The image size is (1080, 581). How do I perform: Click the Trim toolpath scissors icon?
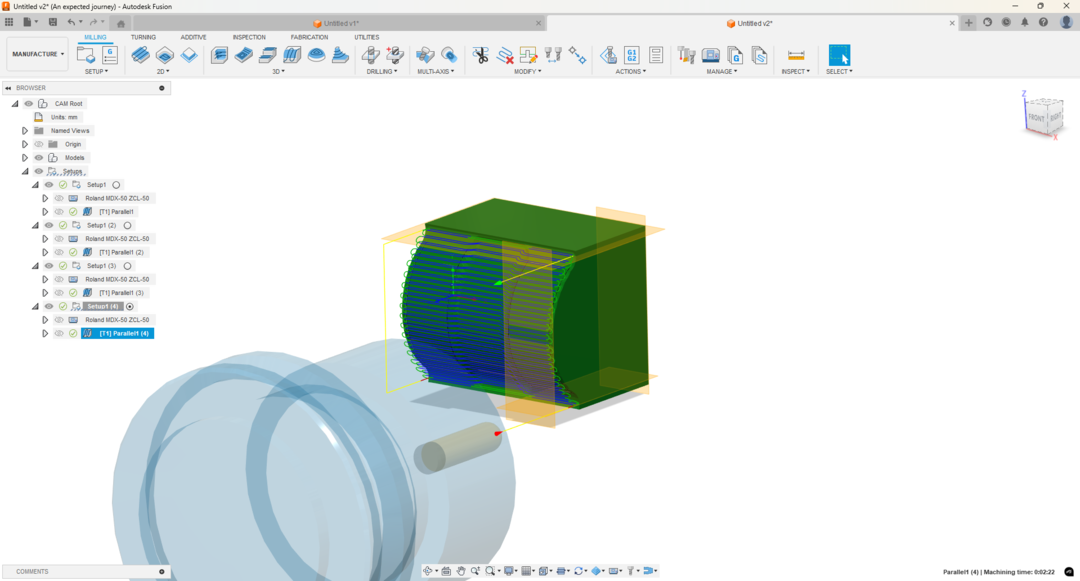(481, 55)
